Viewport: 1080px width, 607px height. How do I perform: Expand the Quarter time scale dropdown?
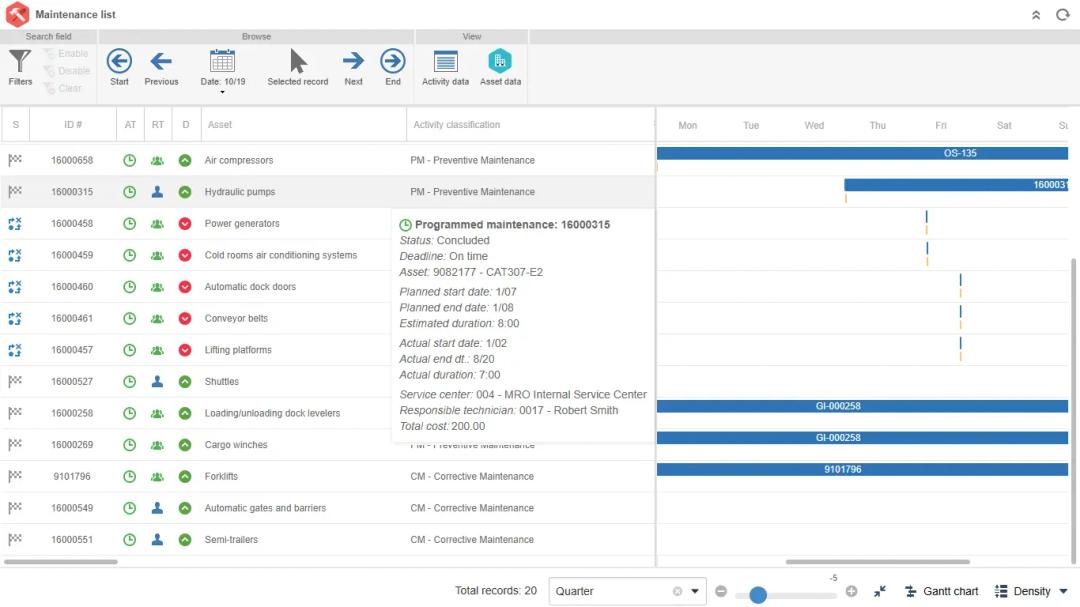pyautogui.click(x=695, y=591)
